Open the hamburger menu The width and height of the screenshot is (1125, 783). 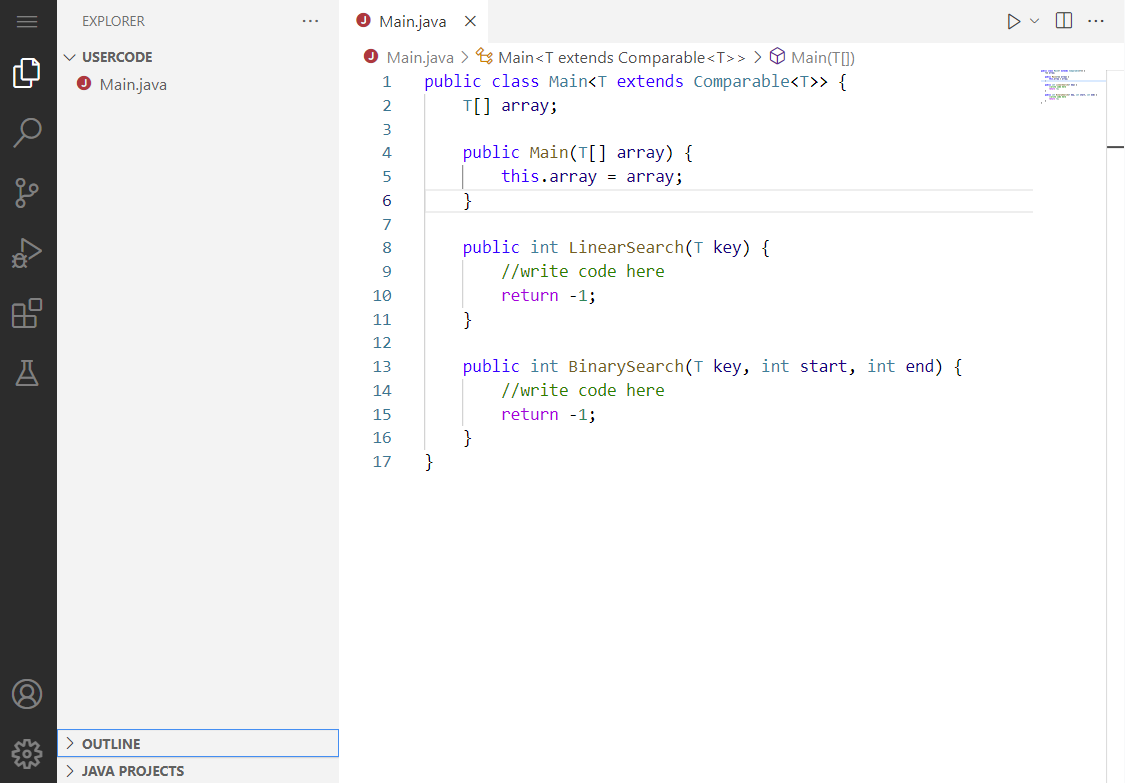click(x=27, y=20)
